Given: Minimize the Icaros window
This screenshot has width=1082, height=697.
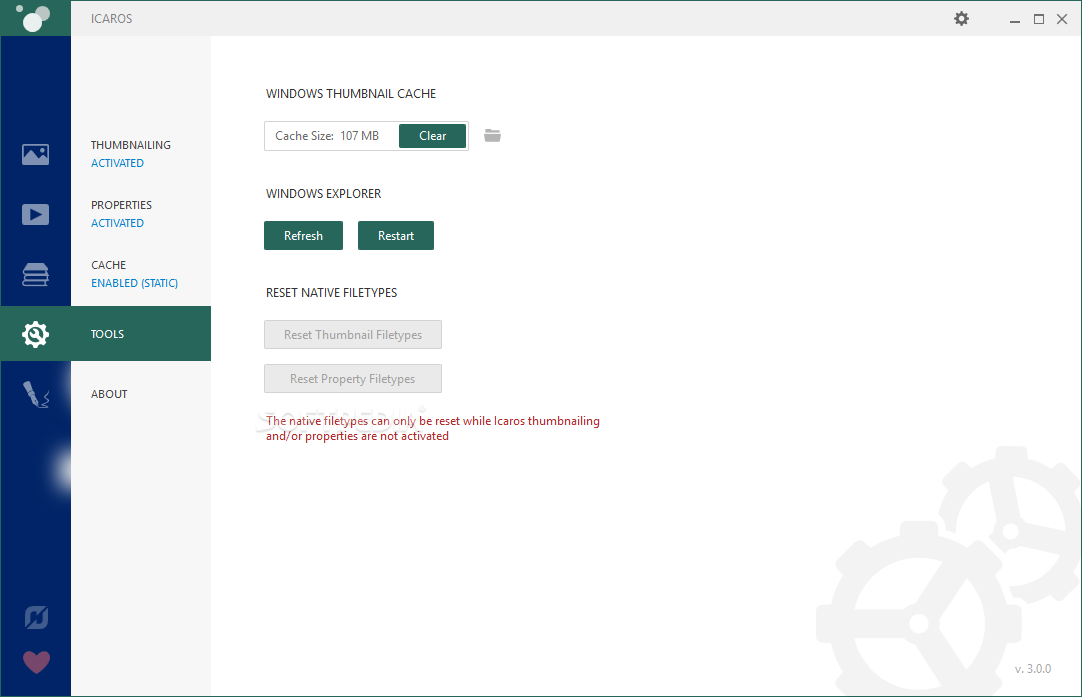Looking at the screenshot, I should coord(1014,19).
